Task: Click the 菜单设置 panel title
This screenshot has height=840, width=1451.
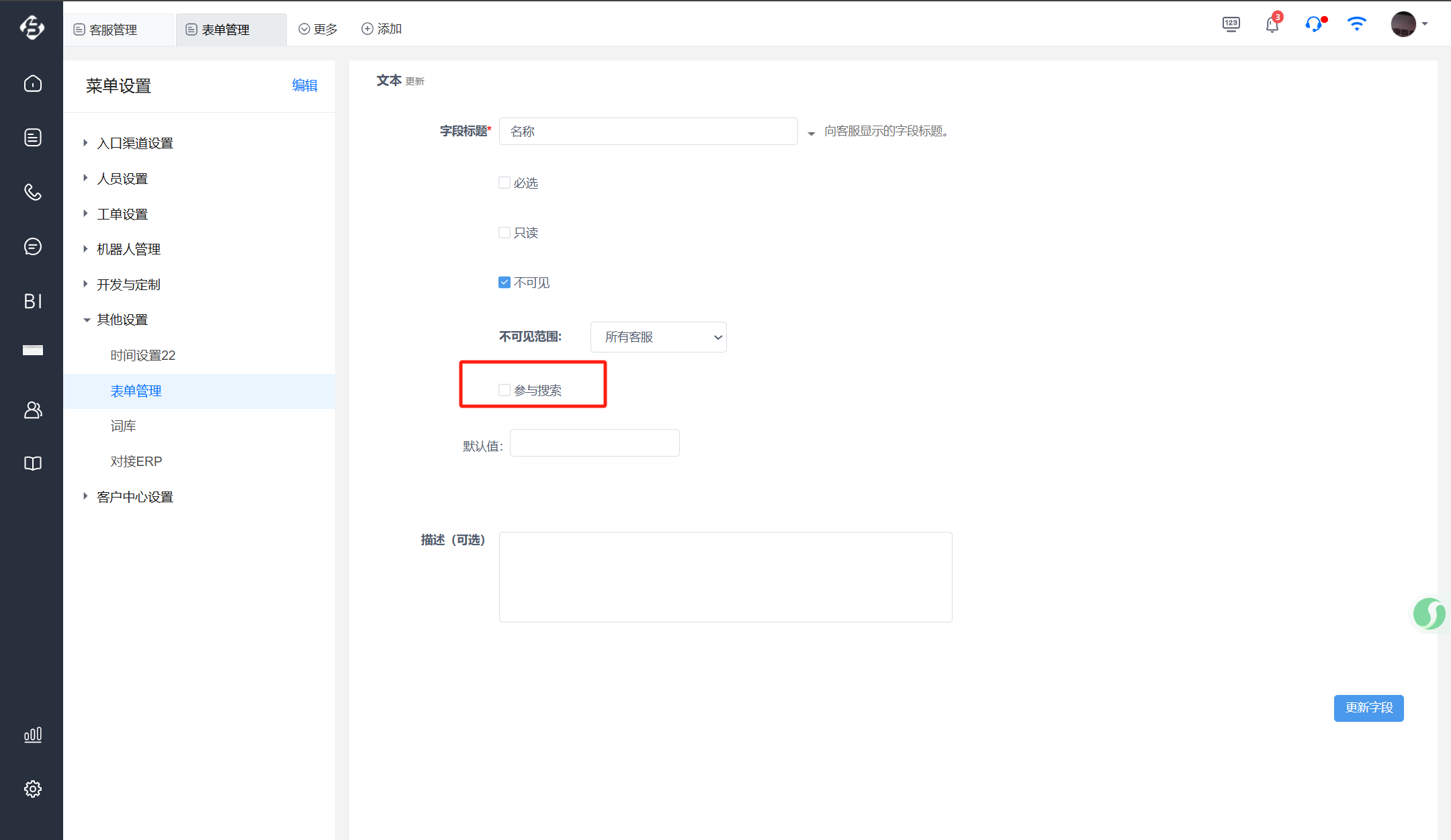Action: pos(118,86)
